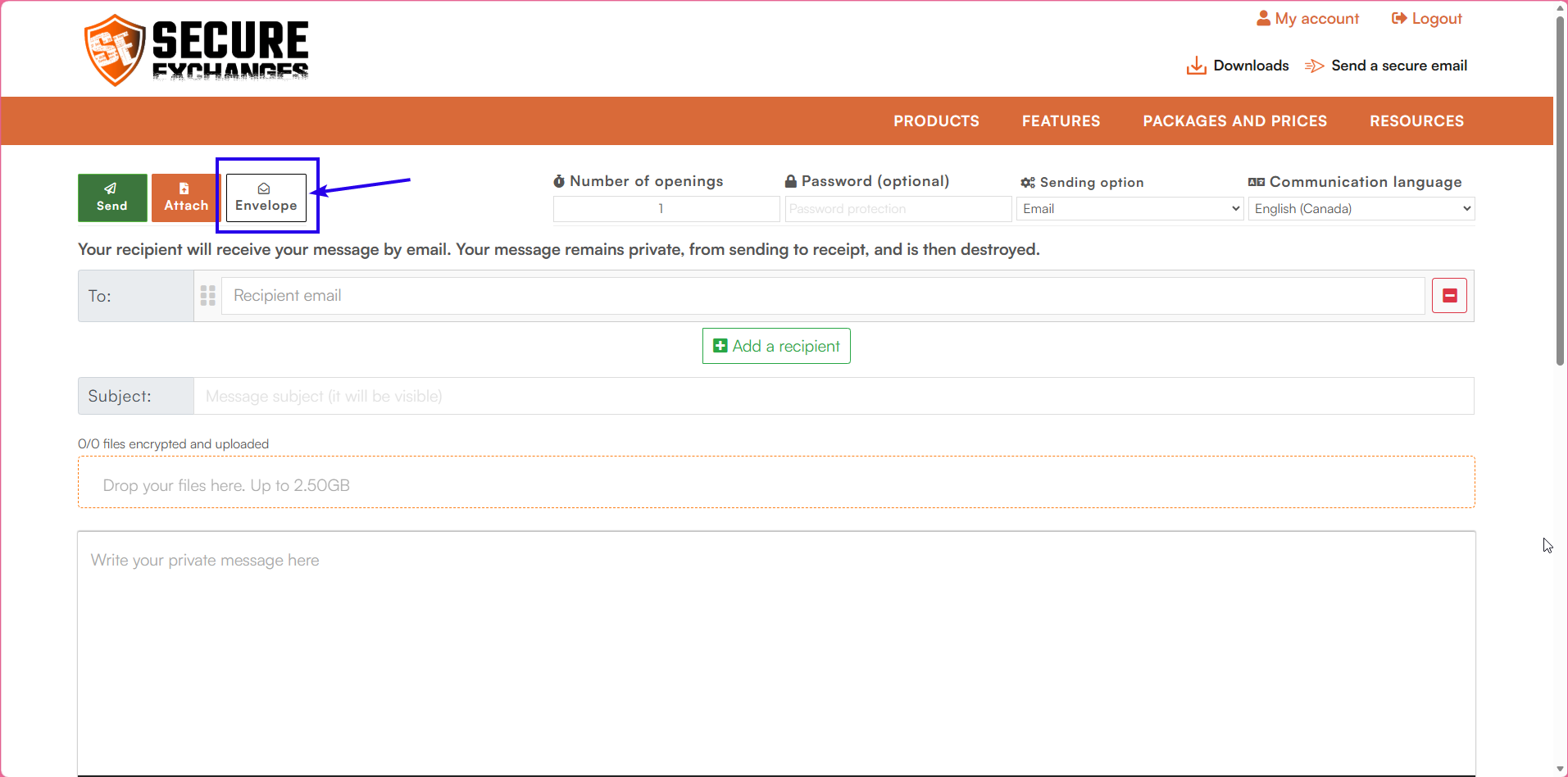Open the Communication language dropdown

(1361, 209)
